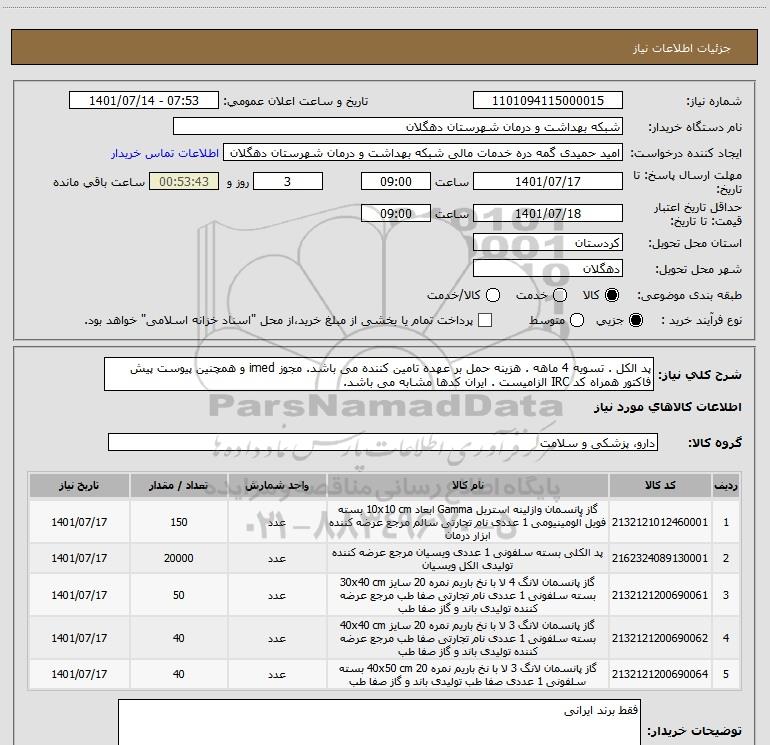The width and height of the screenshot is (770, 745).
Task: Select the خدمت radio button
Action: (560, 295)
